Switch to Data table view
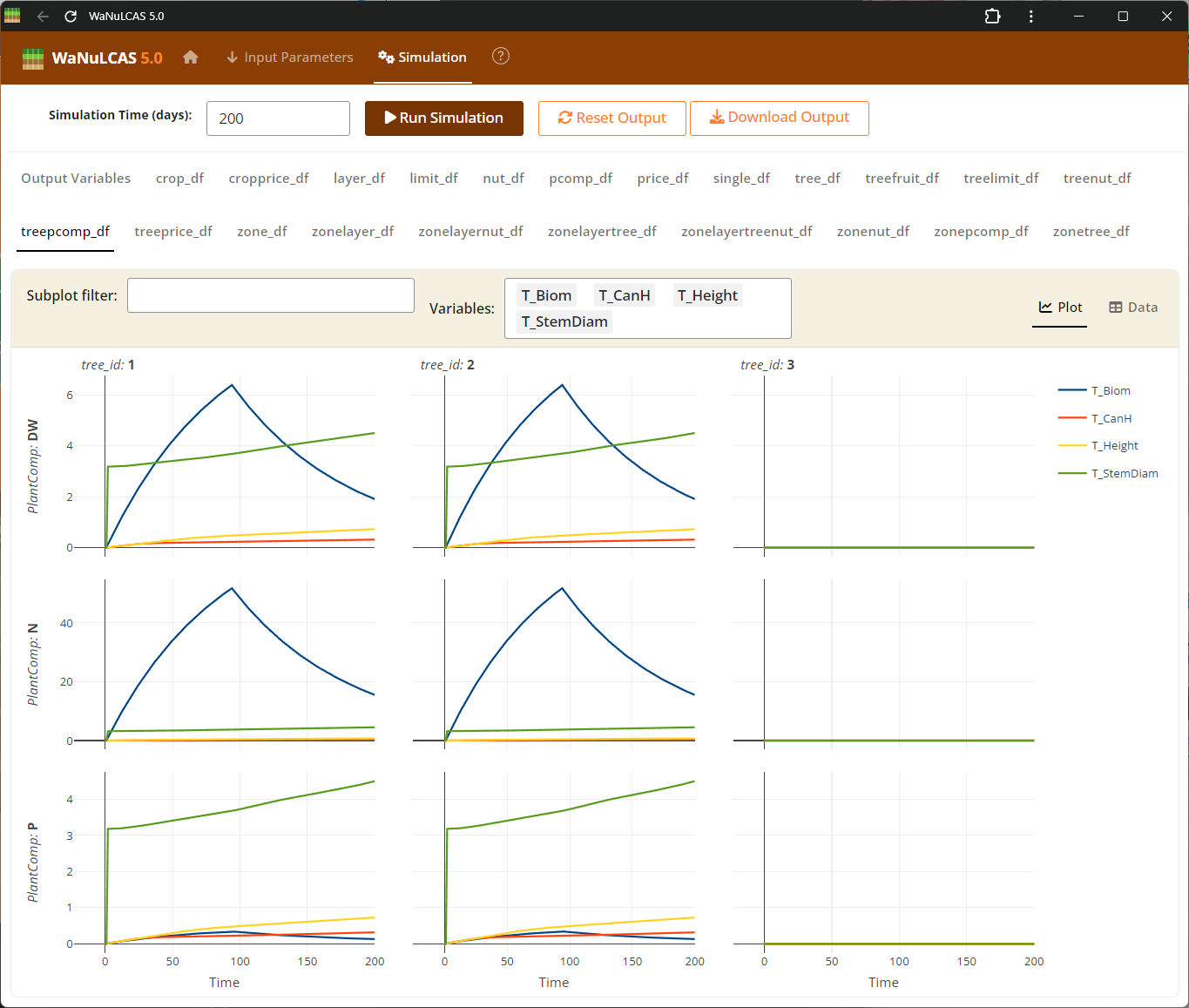This screenshot has width=1189, height=1008. coord(1133,308)
